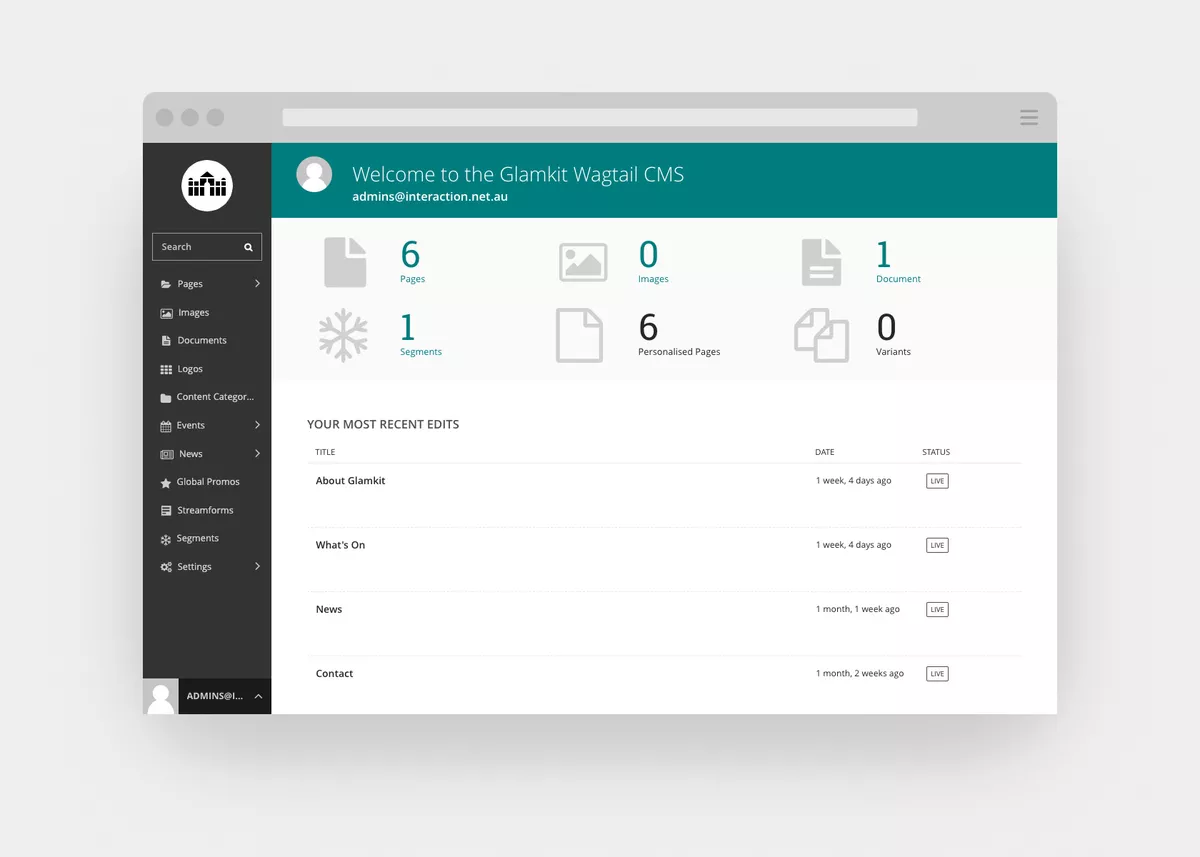Screen dimensions: 1200x857
Task: Select the Logos grid icon
Action: [x=166, y=368]
